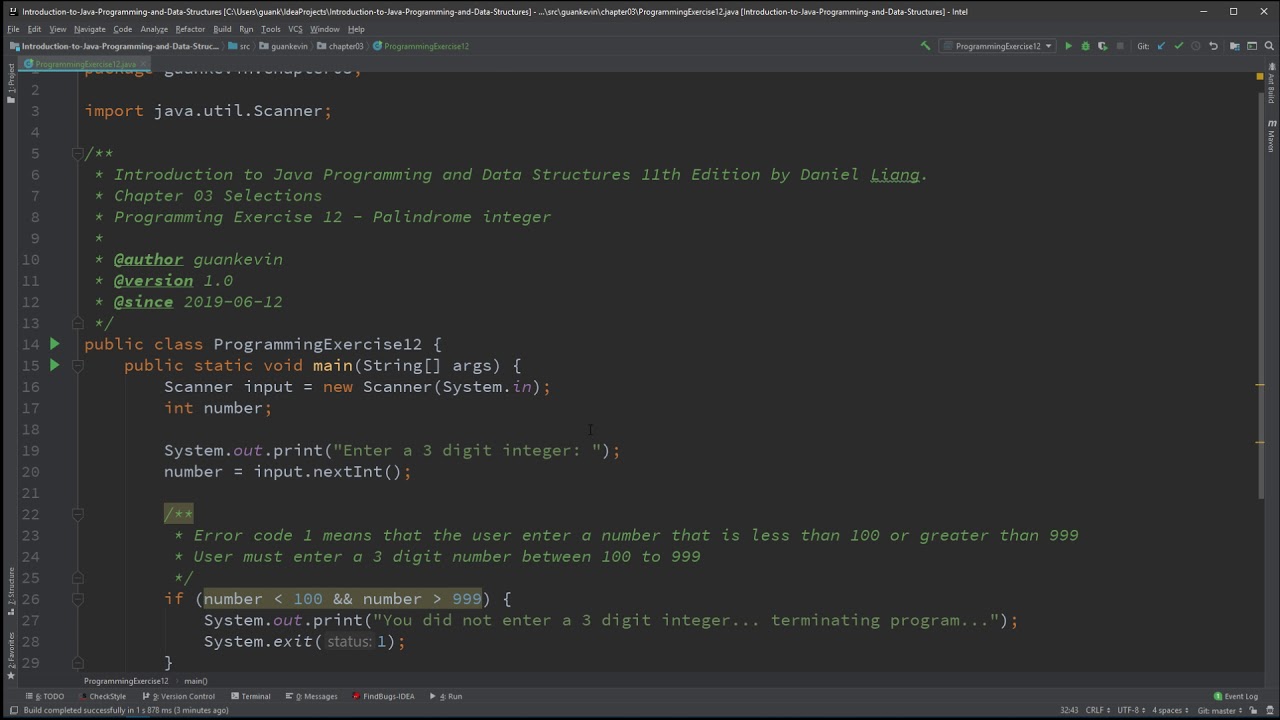Open the Version Control tool window
1280x720 pixels.
pos(180,696)
